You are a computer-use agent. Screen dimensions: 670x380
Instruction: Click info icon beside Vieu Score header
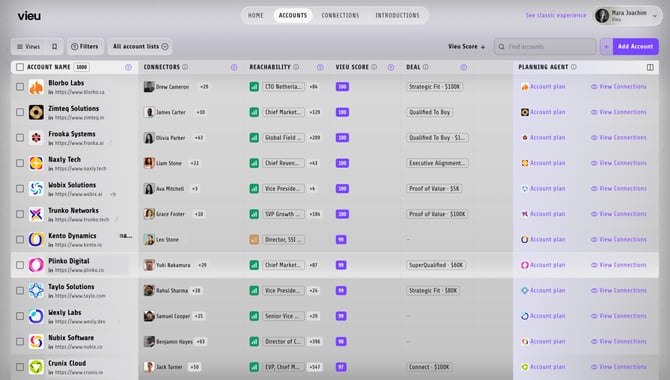click(374, 67)
